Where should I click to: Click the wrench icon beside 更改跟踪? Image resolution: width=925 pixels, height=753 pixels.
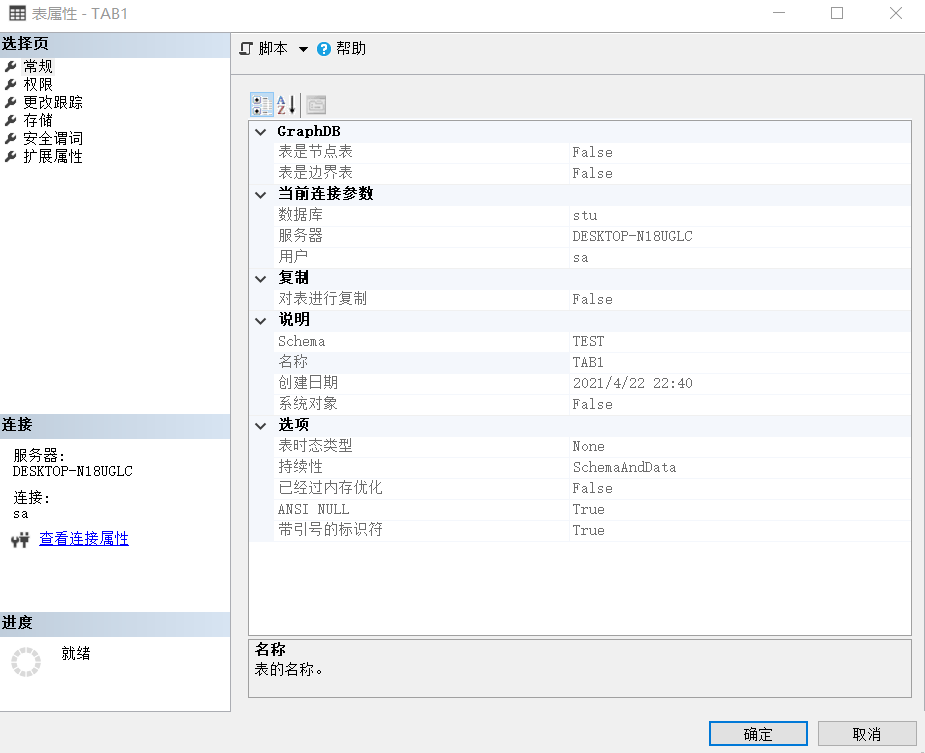(11, 102)
